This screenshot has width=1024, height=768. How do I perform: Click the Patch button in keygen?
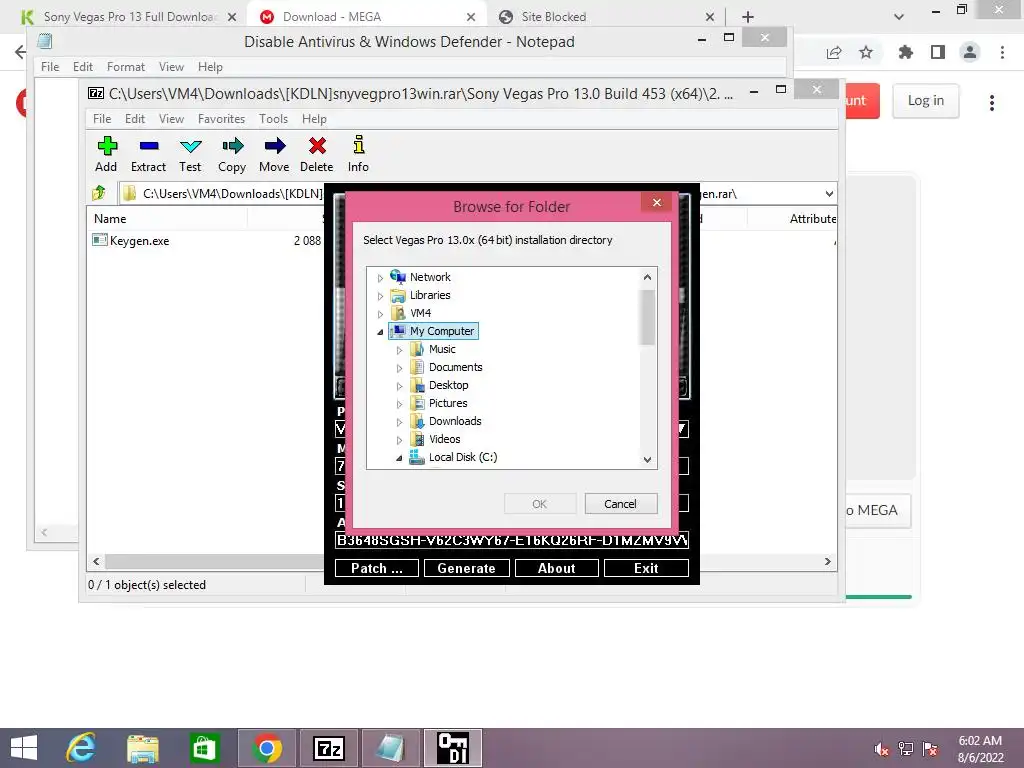377,568
